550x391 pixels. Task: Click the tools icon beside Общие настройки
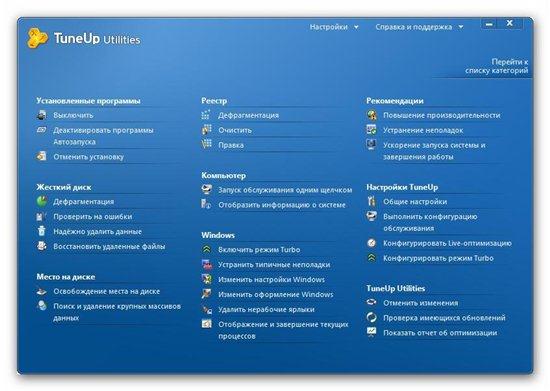click(x=371, y=201)
